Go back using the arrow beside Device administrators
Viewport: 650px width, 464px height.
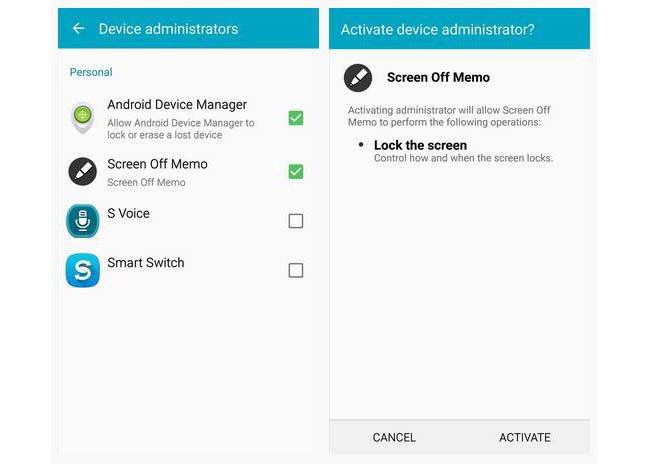click(x=78, y=29)
